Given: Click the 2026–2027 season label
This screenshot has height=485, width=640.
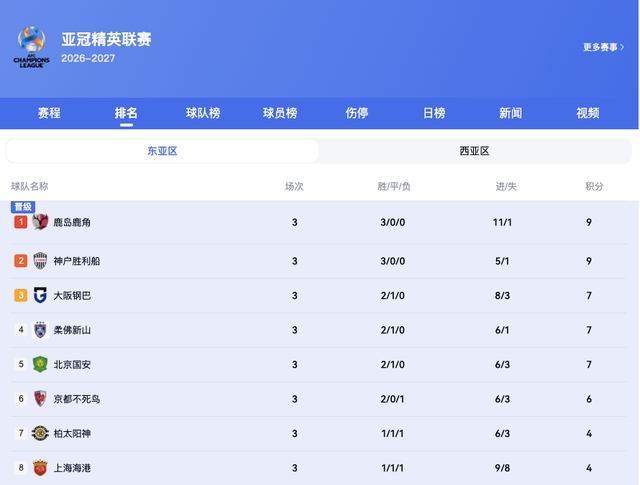Looking at the screenshot, I should click(88, 58).
